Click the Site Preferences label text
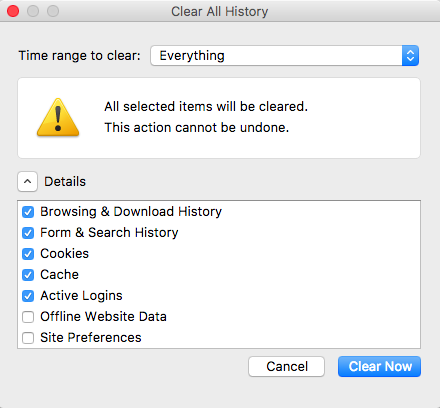Viewport: 440px width, 408px height. coord(91,338)
